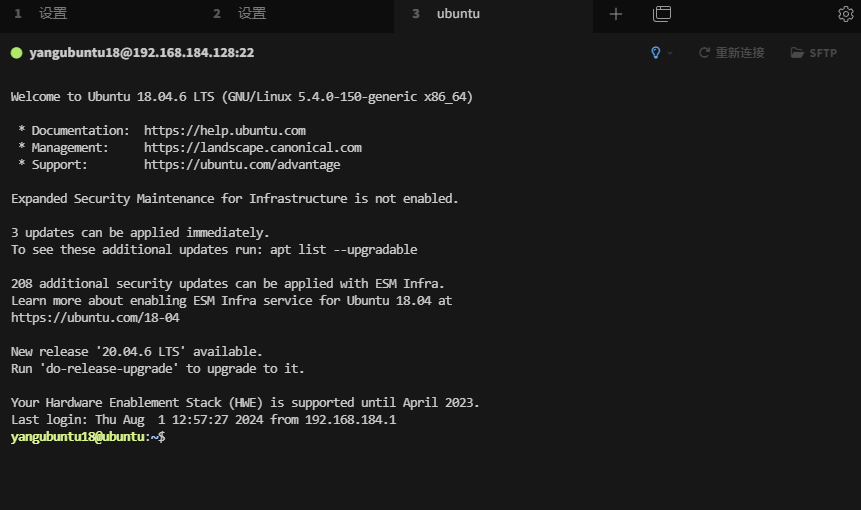Screen dimensions: 861x510
Task: Switch to the second 设置 tab
Action: point(252,14)
